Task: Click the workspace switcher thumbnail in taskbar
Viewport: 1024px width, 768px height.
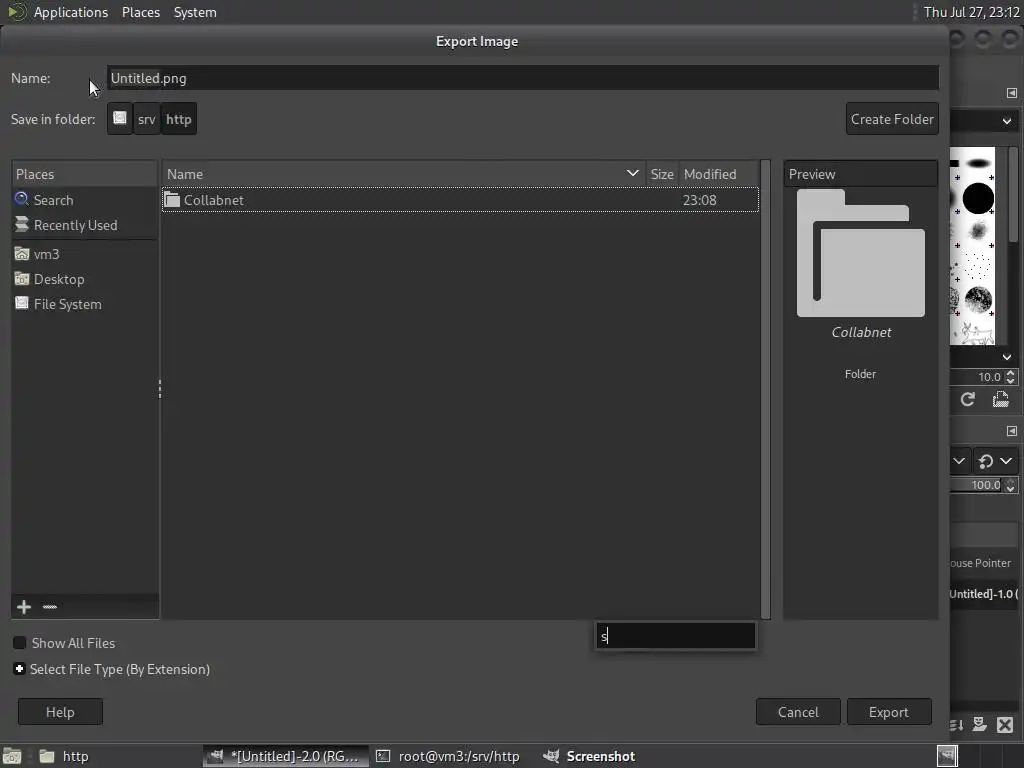Action: coord(947,756)
